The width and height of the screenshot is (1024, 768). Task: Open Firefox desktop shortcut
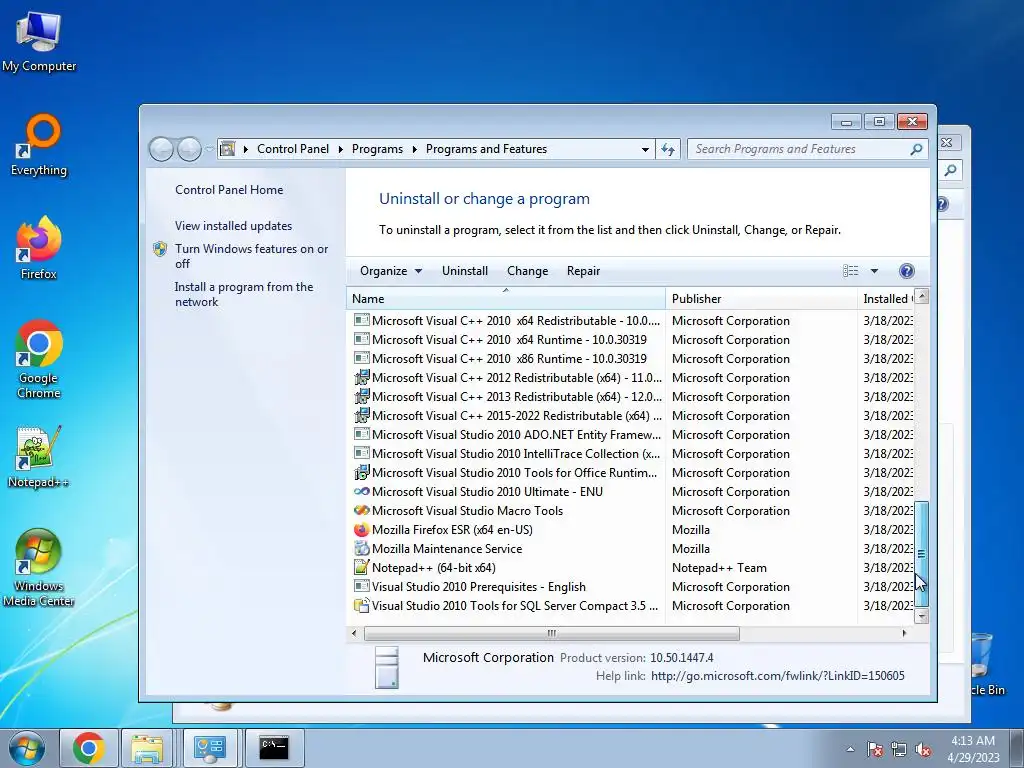[x=39, y=248]
